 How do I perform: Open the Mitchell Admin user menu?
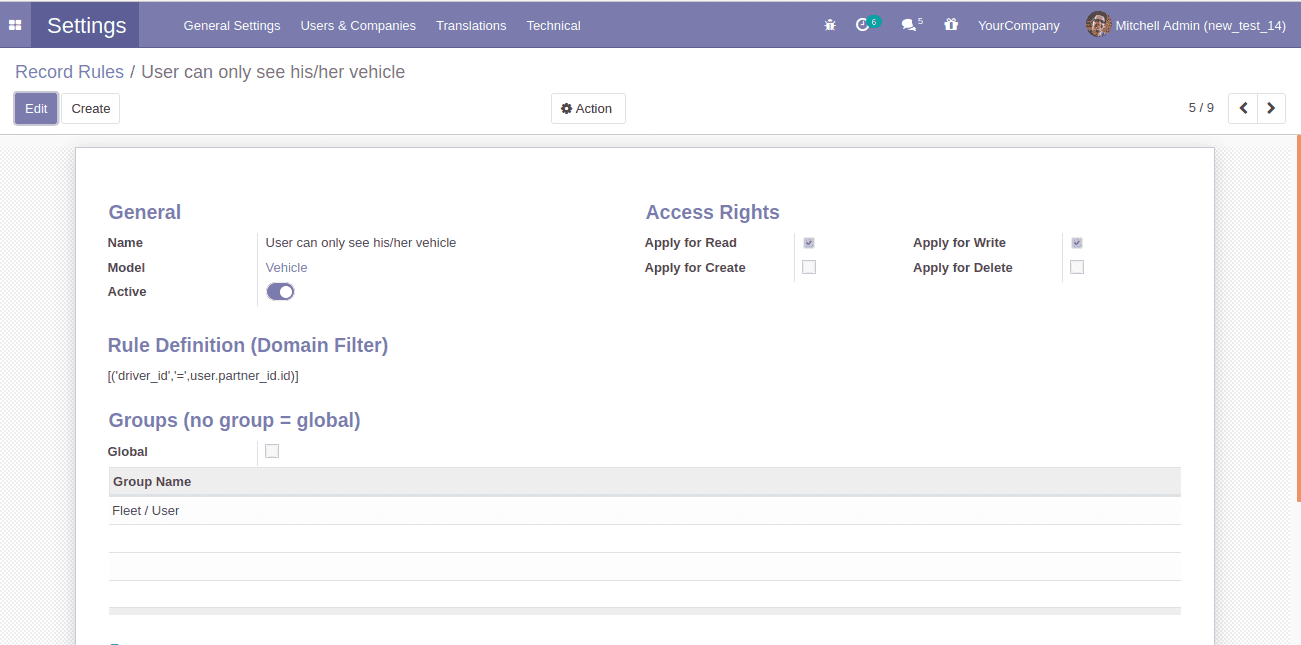(x=1186, y=25)
